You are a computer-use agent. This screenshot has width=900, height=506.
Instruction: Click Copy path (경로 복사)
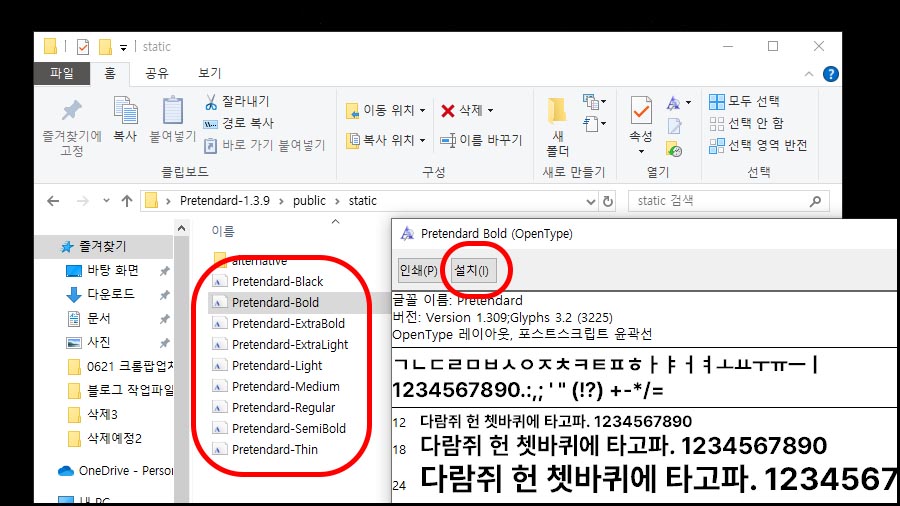(x=239, y=123)
